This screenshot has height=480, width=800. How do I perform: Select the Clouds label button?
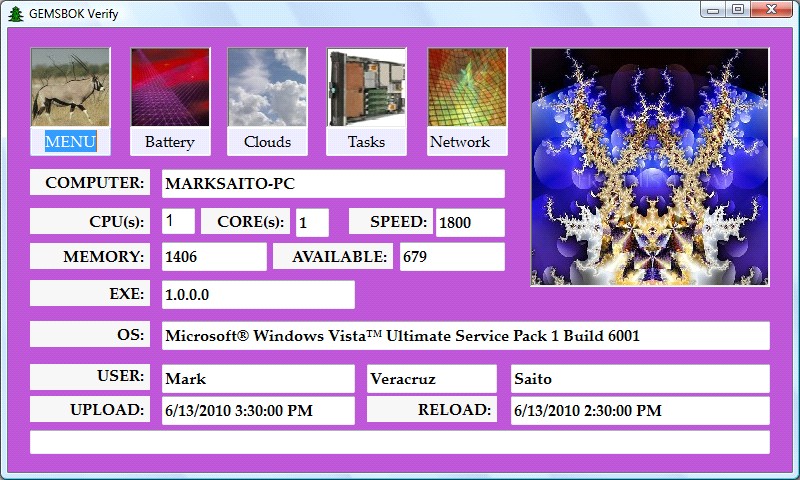point(267,141)
